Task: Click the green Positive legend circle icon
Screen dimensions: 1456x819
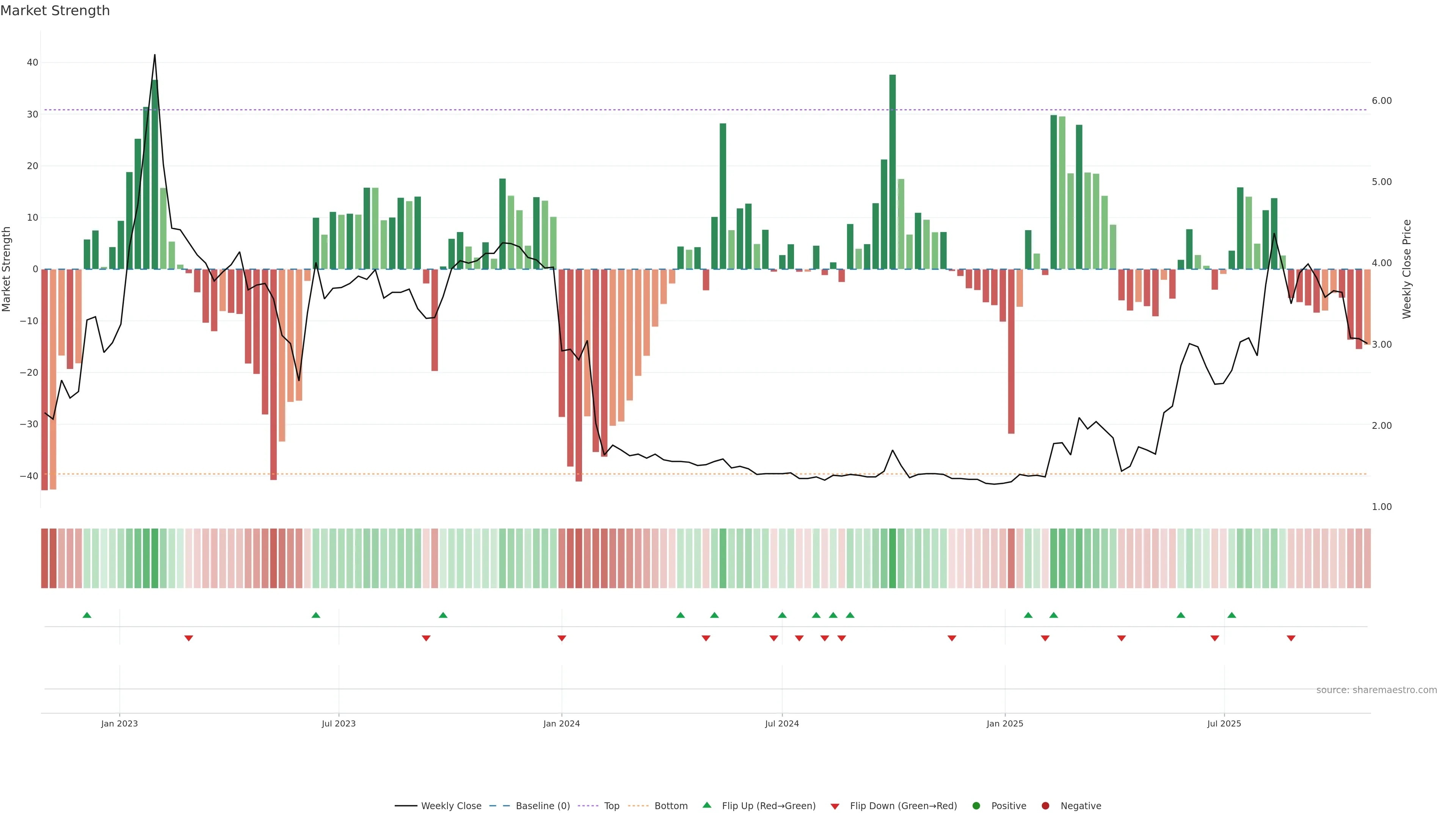Action: pos(976,805)
